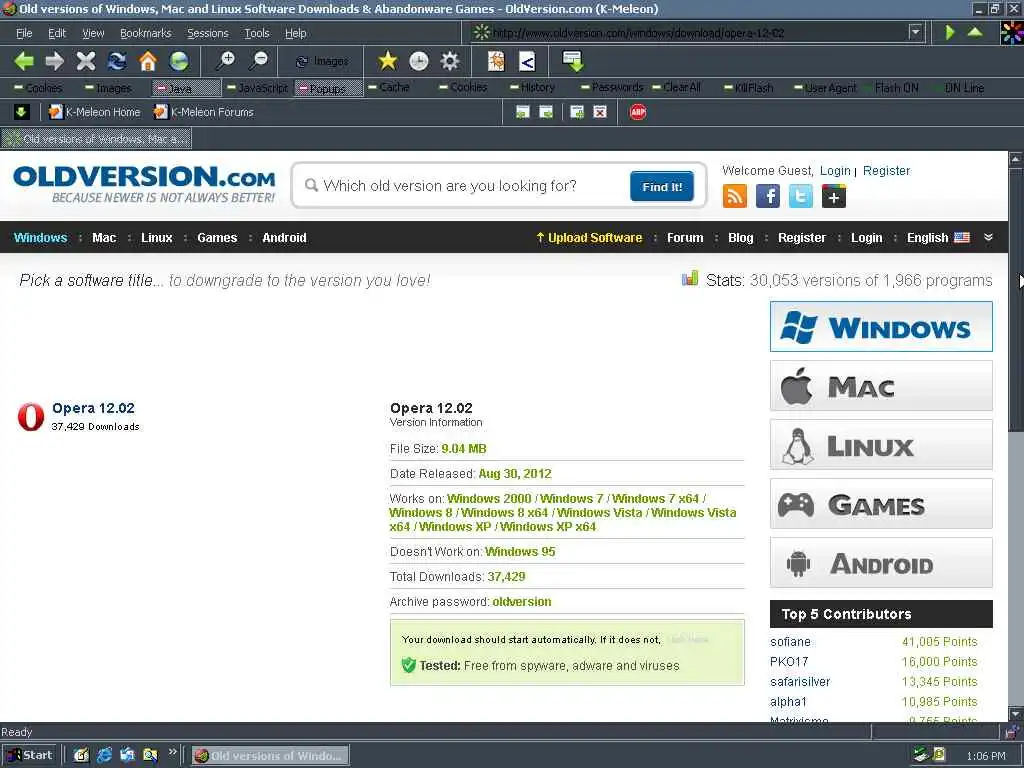Image resolution: width=1024 pixels, height=768 pixels.
Task: Toggle the Images button with refresh icon
Action: 322,61
